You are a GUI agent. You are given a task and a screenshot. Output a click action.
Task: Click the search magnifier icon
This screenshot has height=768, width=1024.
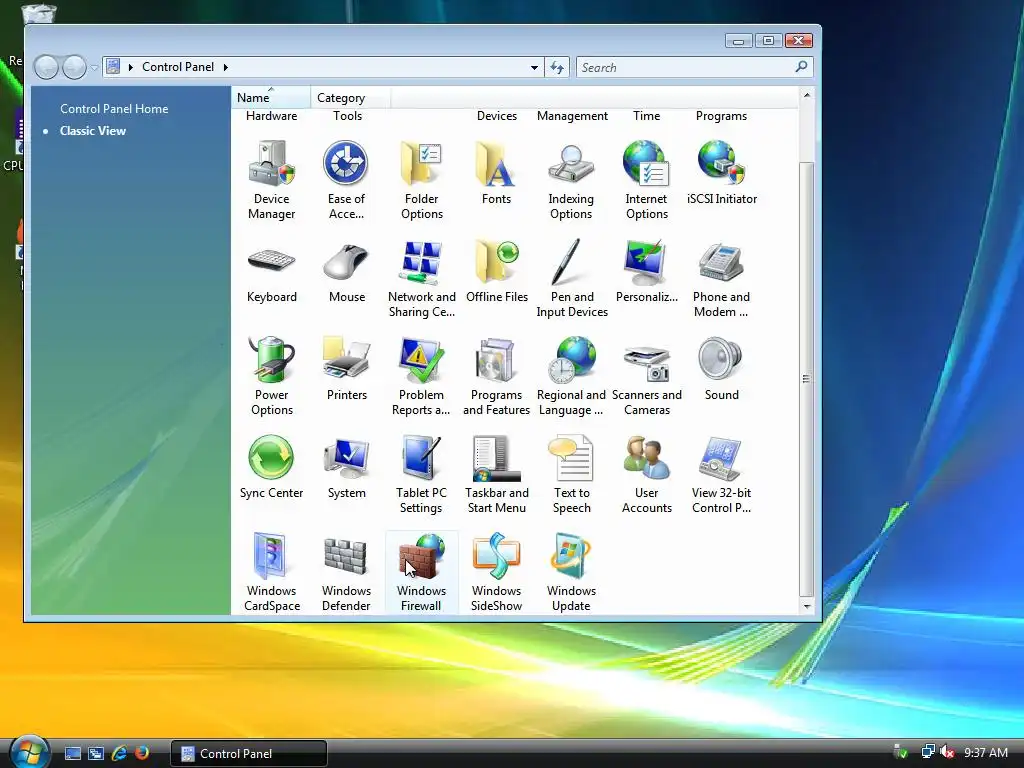point(801,67)
